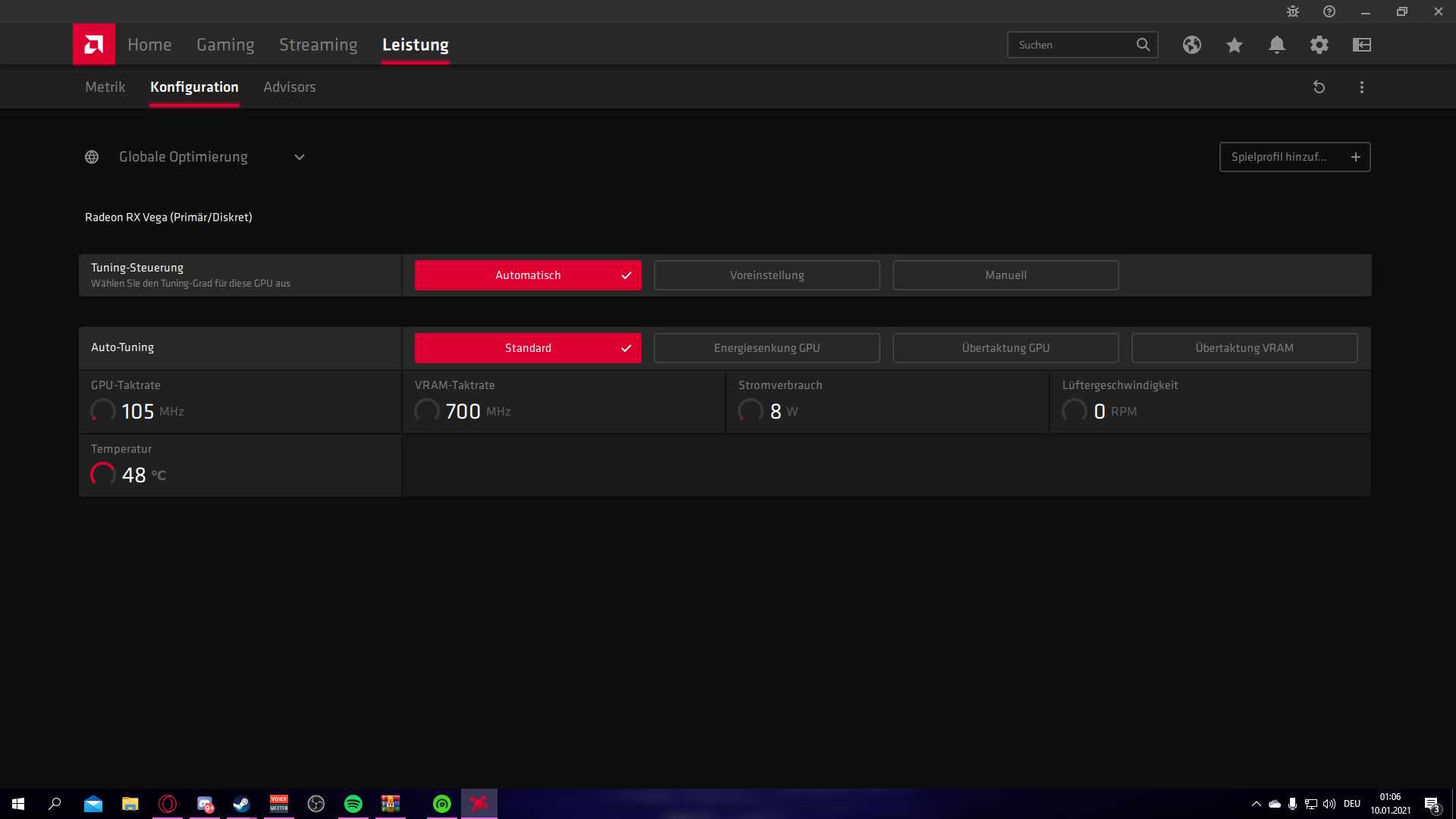Open the three-dot more options menu
Viewport: 1456px width, 819px height.
(1361, 87)
